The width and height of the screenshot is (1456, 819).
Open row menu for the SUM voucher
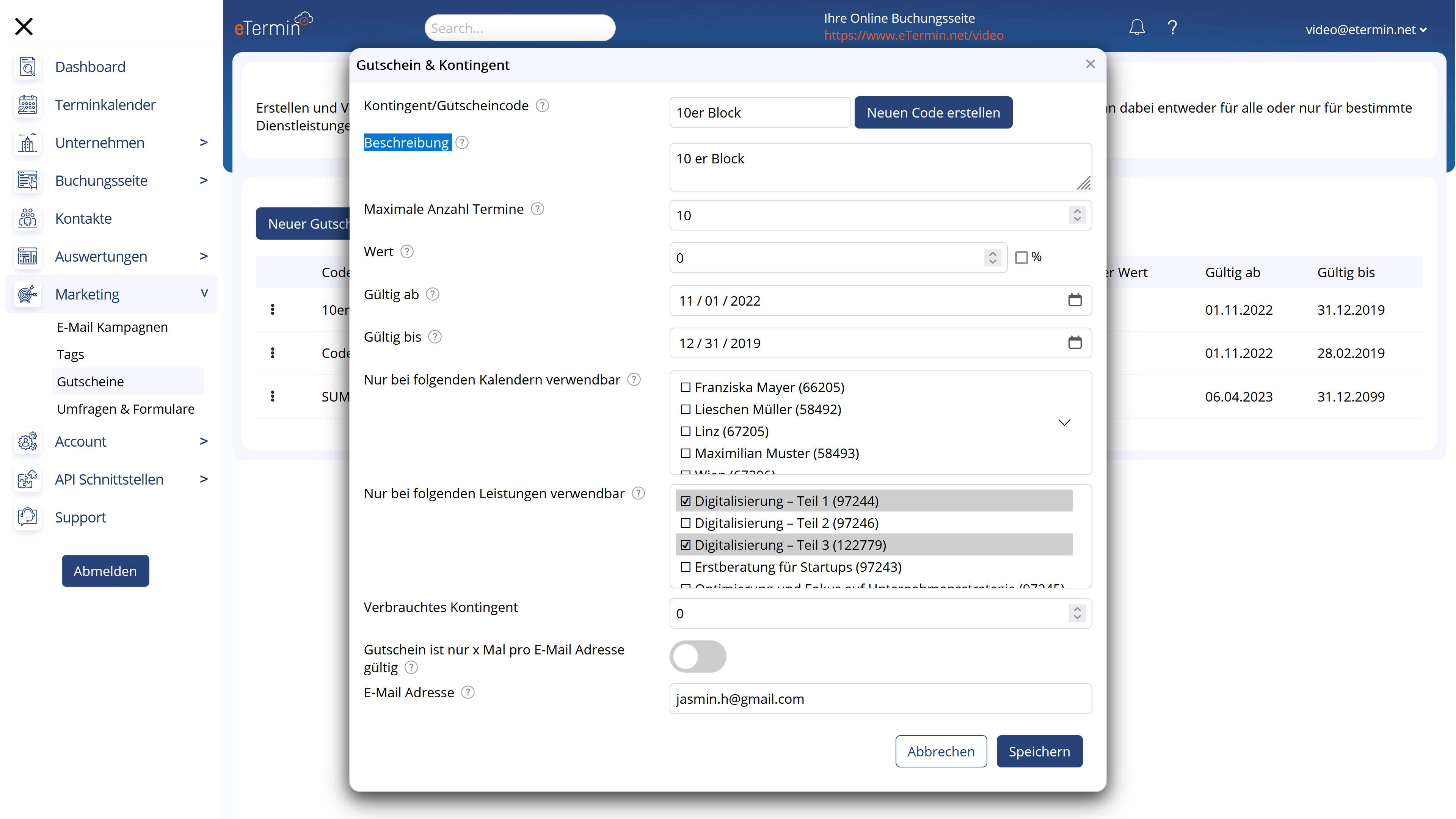pos(273,396)
